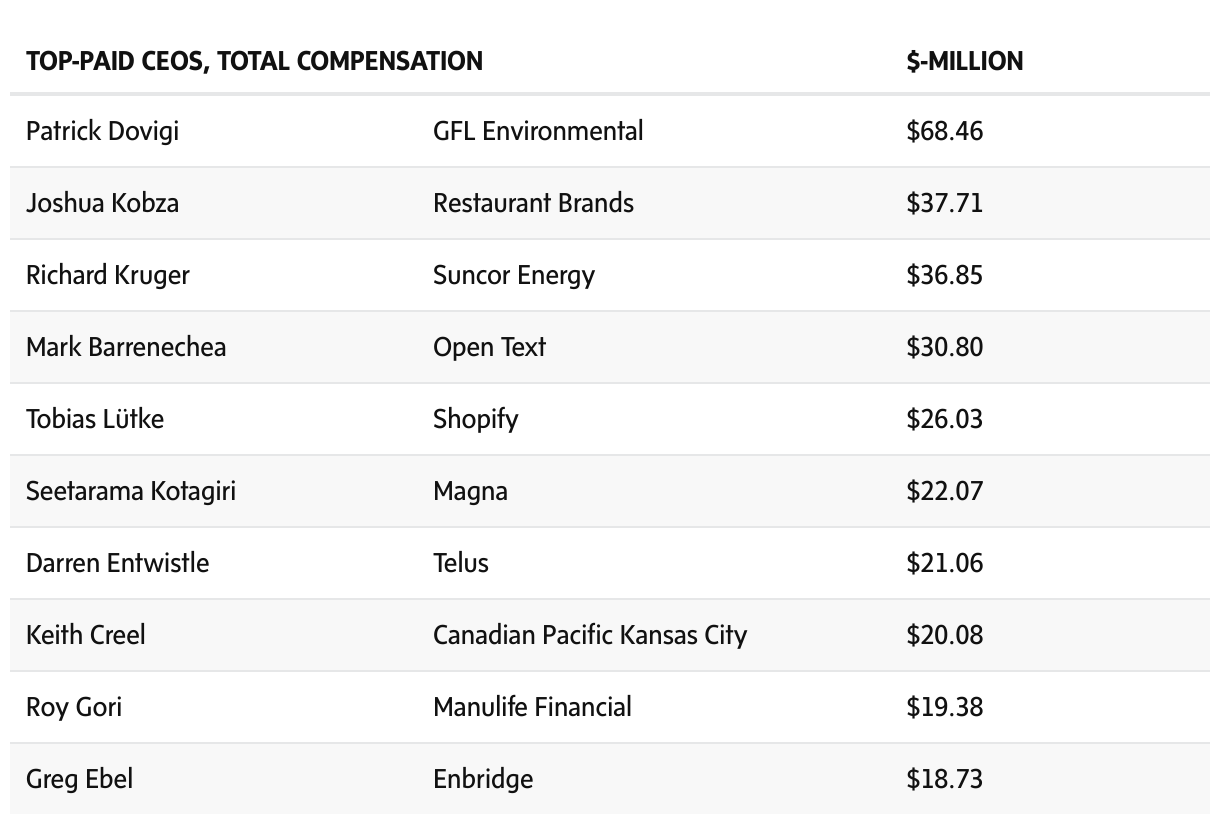Click the $68.46 compensation value
The image size is (1220, 824).
[x=944, y=131]
